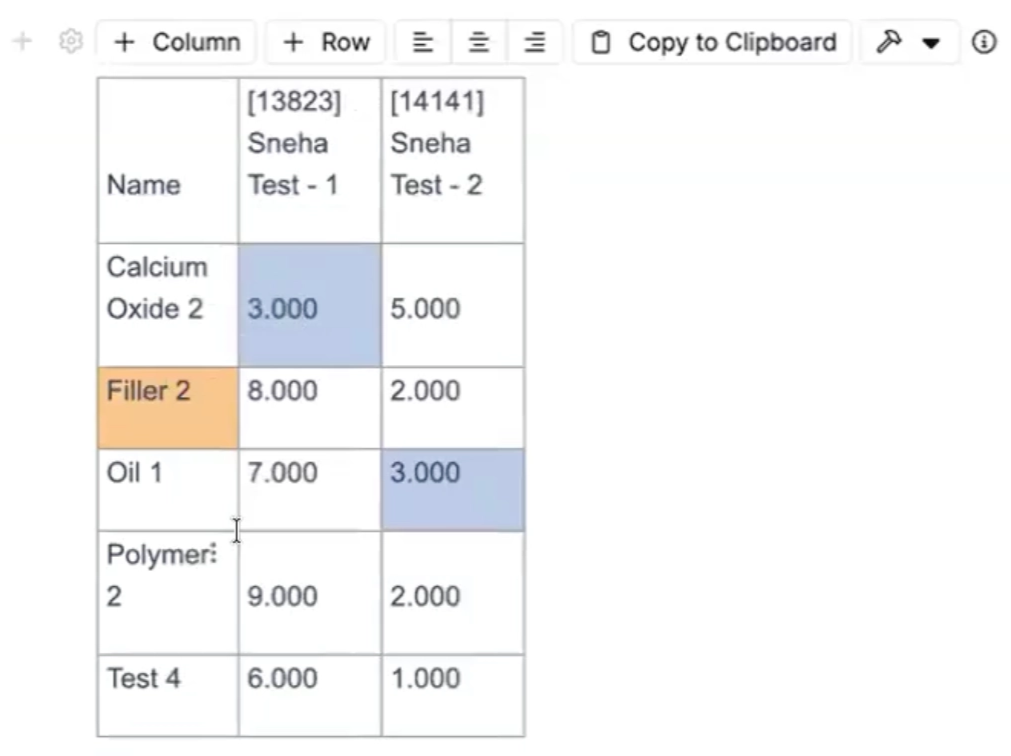Click the faded plus icon left of gear

(x=23, y=41)
